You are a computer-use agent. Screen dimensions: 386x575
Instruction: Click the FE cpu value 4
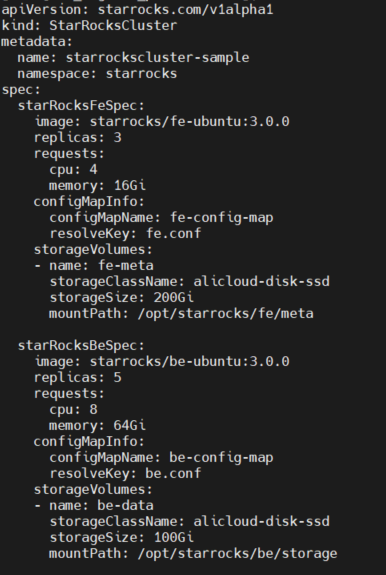click(x=93, y=169)
